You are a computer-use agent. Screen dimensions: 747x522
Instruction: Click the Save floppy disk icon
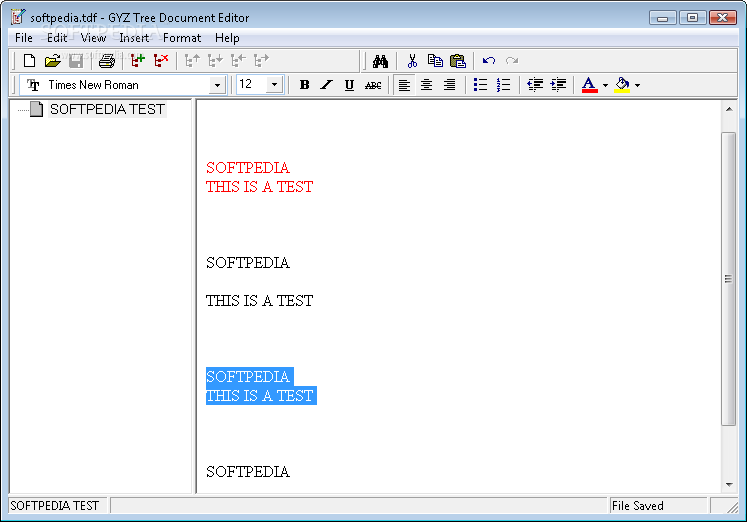point(76,61)
